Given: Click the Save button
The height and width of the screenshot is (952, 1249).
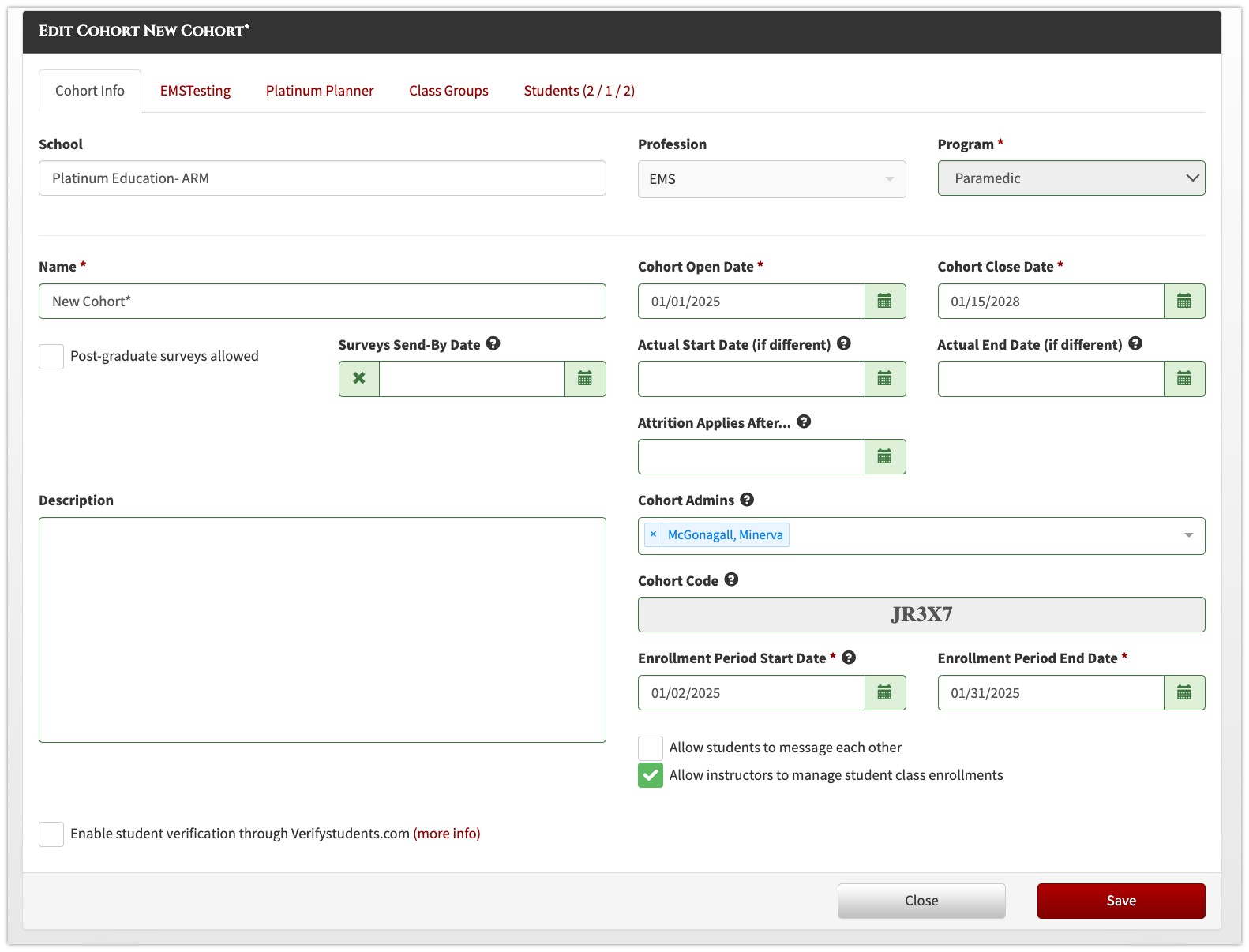Looking at the screenshot, I should tap(1121, 901).
